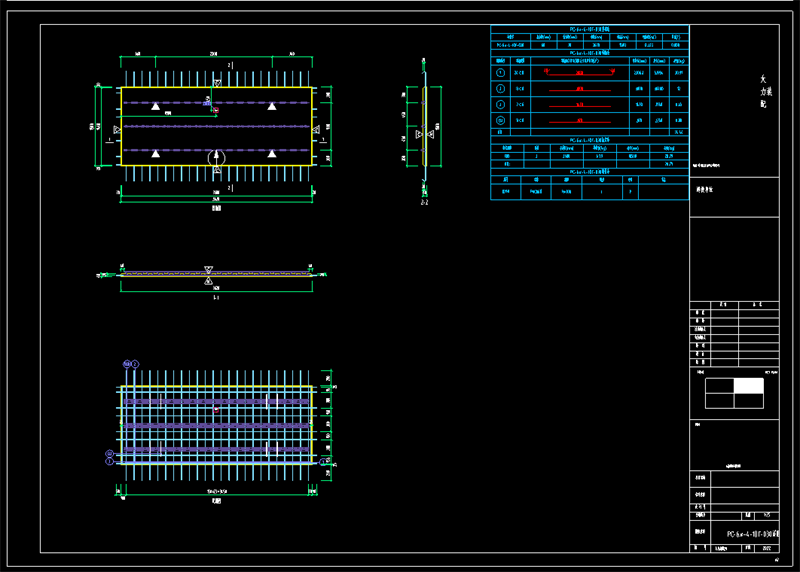Screen dimensions: 800x572
Task: Select the section cut mark "1" left of top plan
Action: coord(109,140)
